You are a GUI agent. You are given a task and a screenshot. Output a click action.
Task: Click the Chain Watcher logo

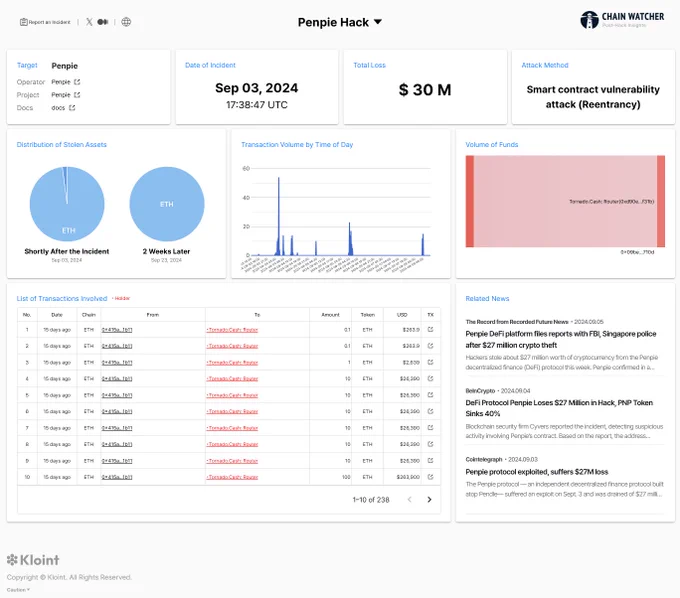click(622, 20)
